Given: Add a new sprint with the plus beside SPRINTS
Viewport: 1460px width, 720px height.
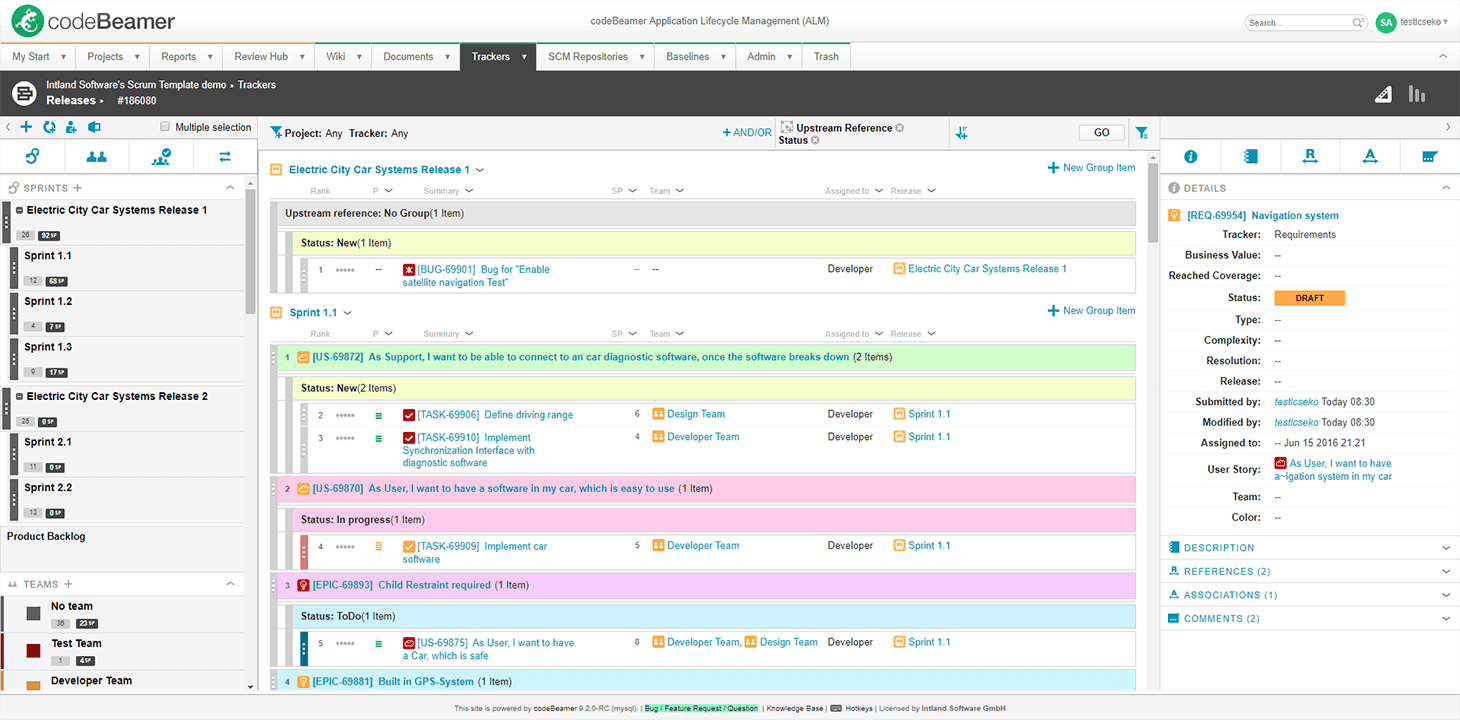Looking at the screenshot, I should pyautogui.click(x=78, y=188).
